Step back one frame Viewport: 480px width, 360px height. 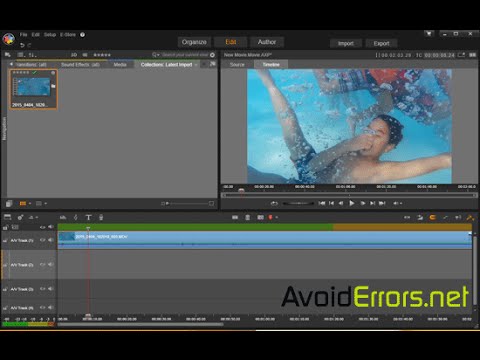[x=341, y=203]
